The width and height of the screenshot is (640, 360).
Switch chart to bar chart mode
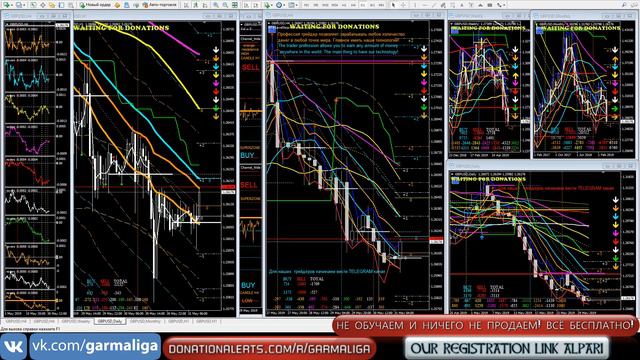[x=186, y=5]
